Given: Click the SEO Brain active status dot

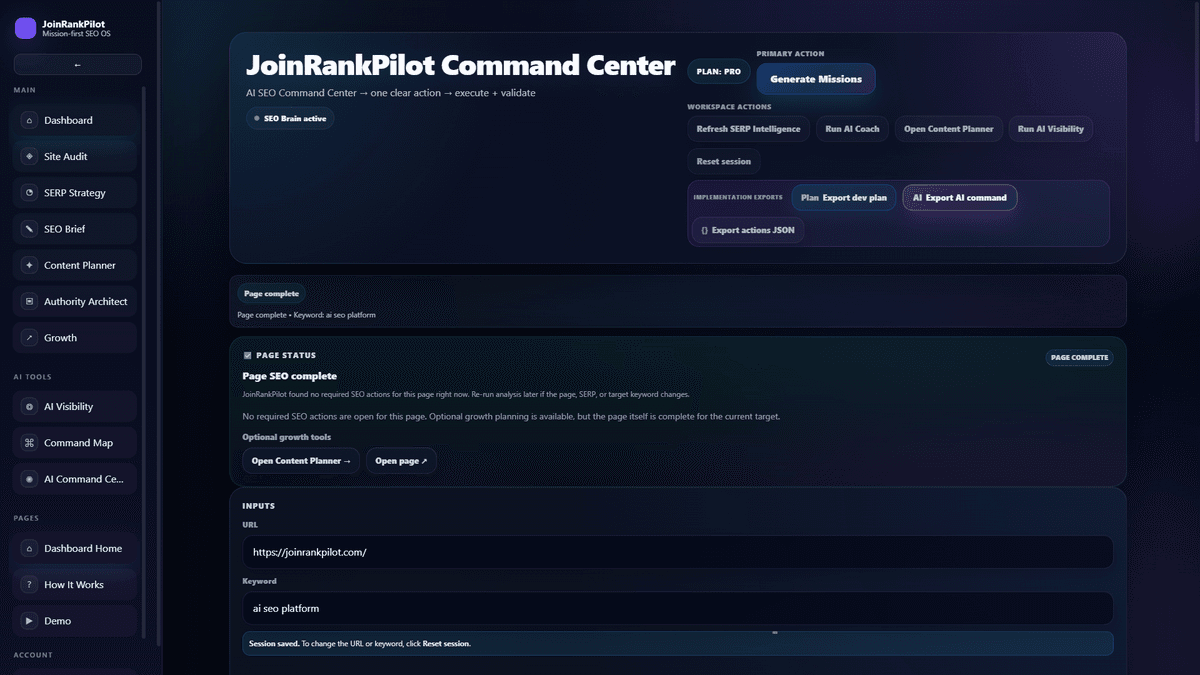Looking at the screenshot, I should [257, 118].
